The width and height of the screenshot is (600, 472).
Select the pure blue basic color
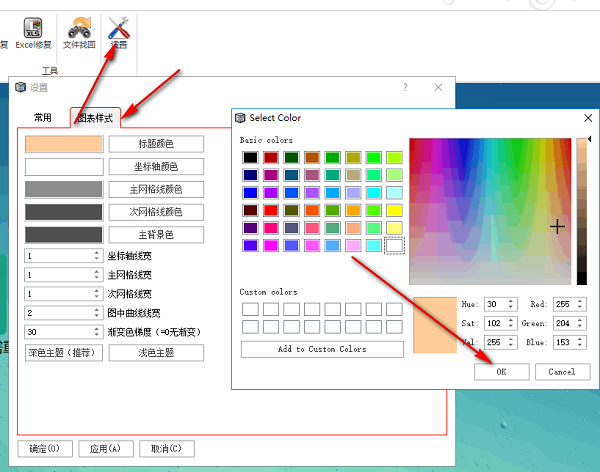[250, 193]
